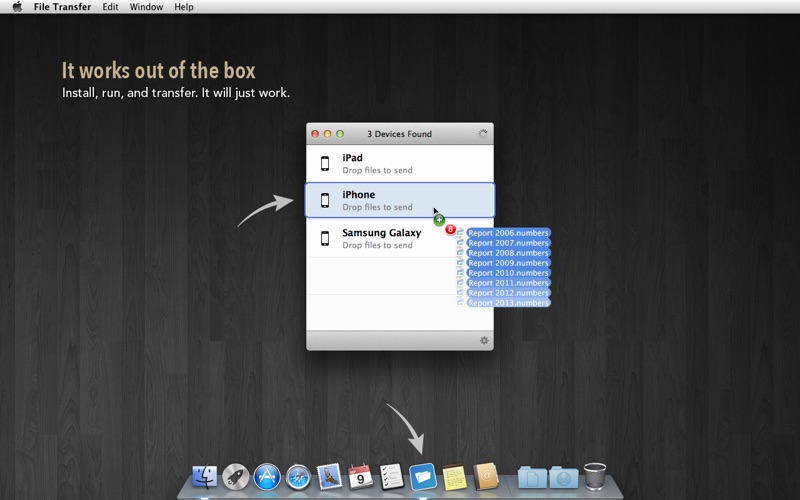The image size is (800, 500).
Task: Click the phone icon beside Samsung Galaxy
Action: pyautogui.click(x=325, y=238)
